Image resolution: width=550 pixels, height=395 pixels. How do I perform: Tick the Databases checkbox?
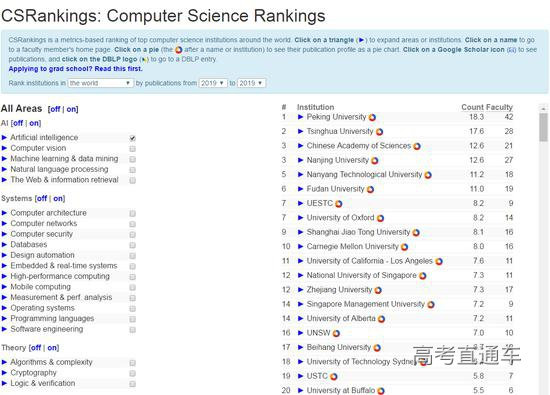click(133, 245)
